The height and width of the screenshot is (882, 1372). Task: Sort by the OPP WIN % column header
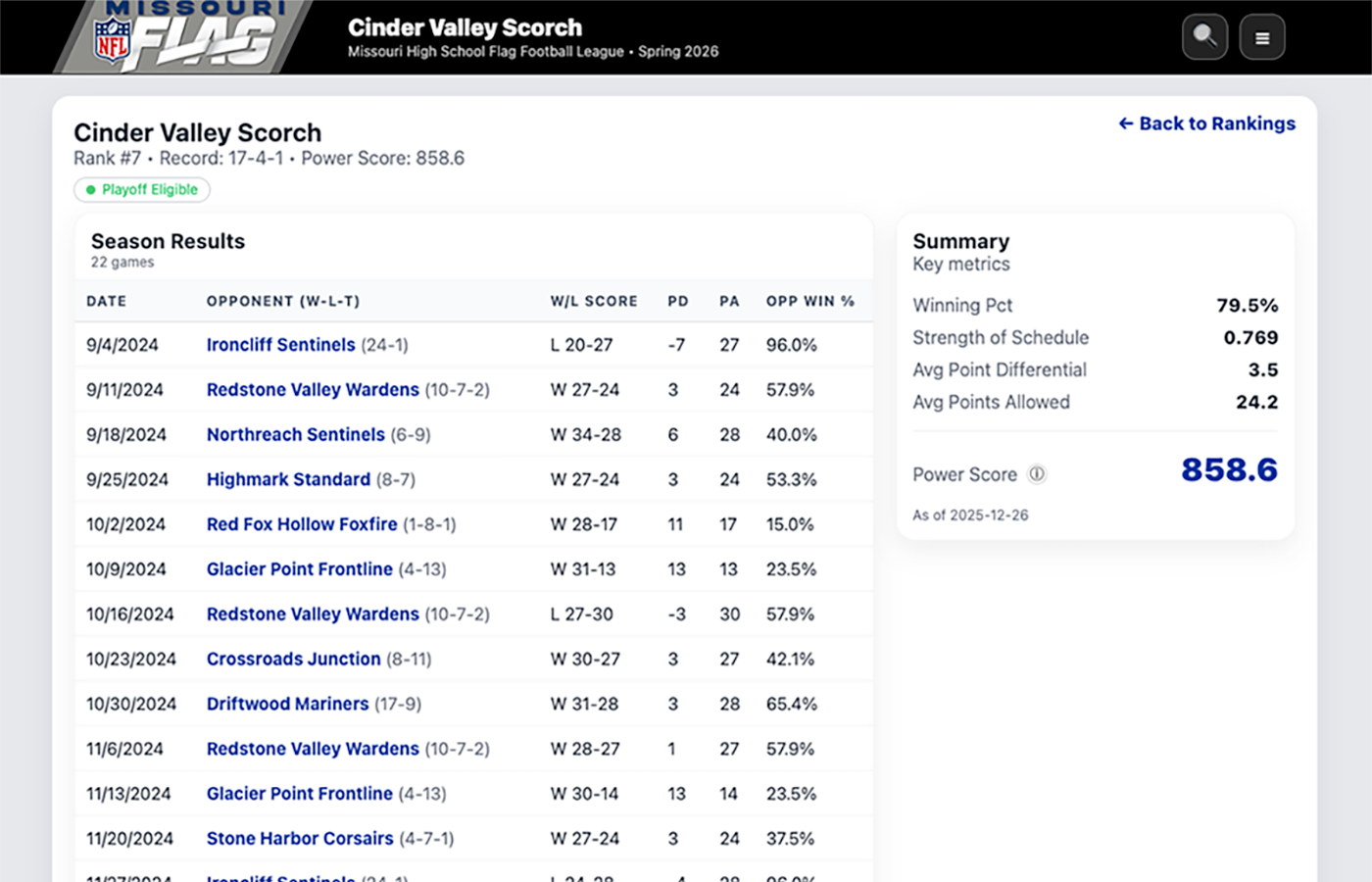(810, 301)
